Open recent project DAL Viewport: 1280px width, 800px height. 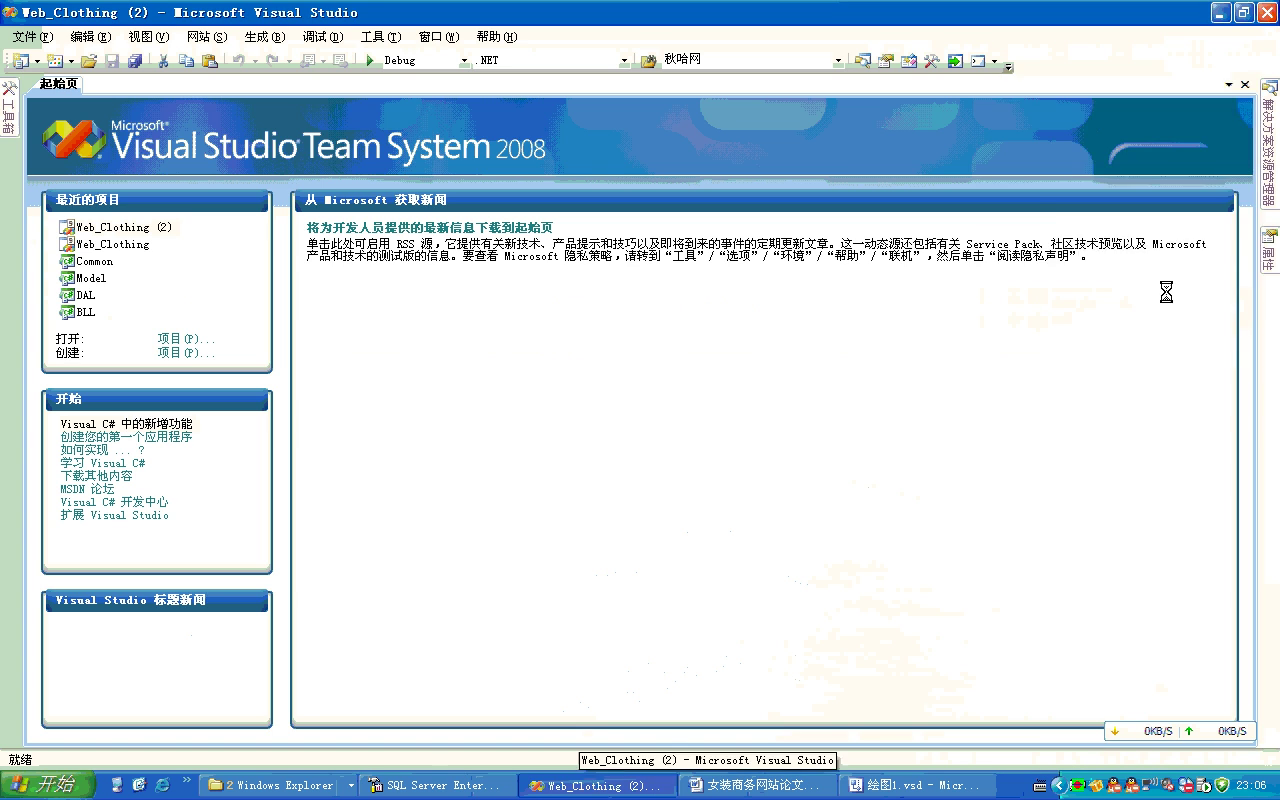[x=86, y=295]
